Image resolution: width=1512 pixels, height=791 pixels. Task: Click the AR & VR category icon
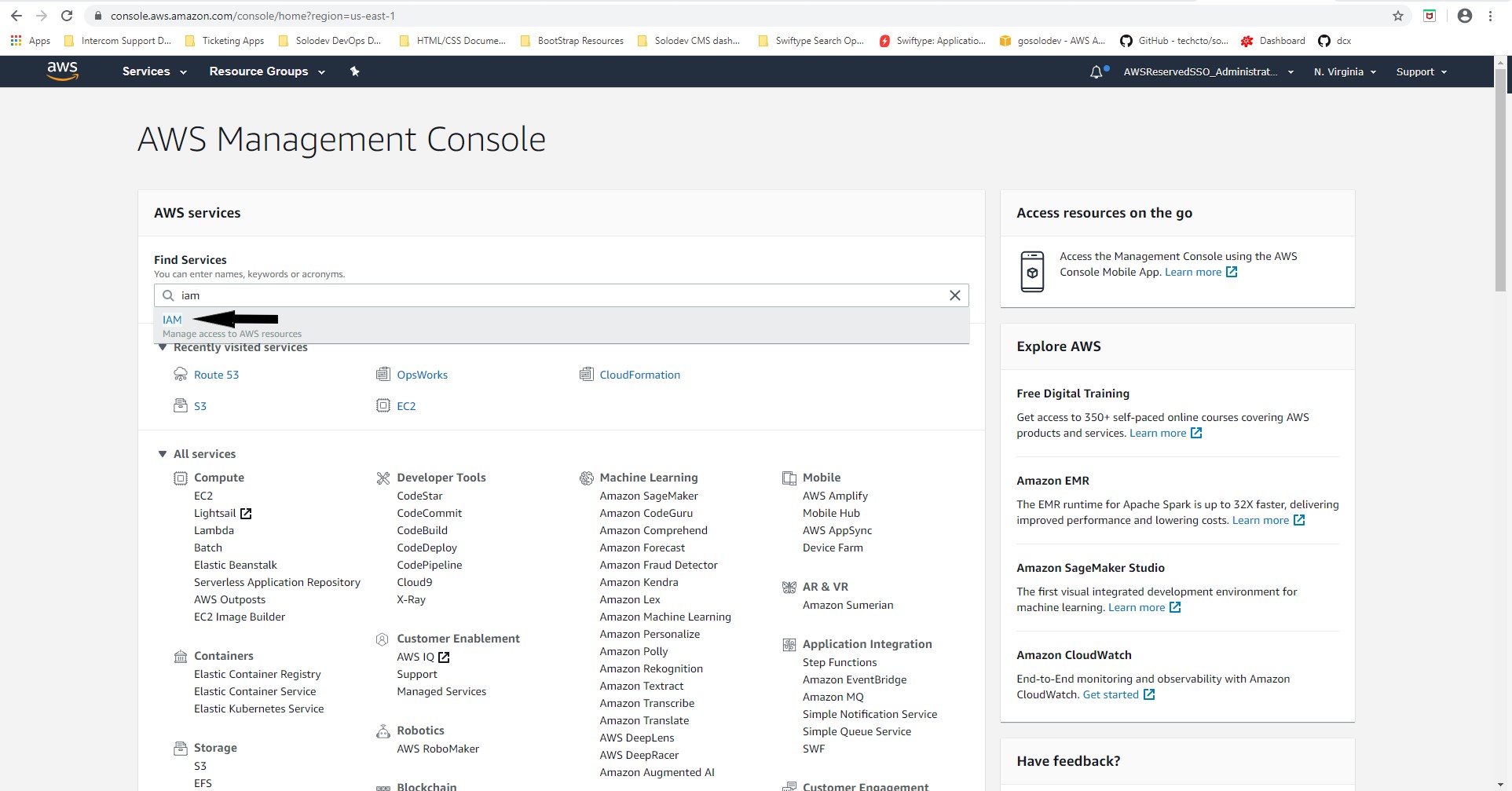point(789,587)
